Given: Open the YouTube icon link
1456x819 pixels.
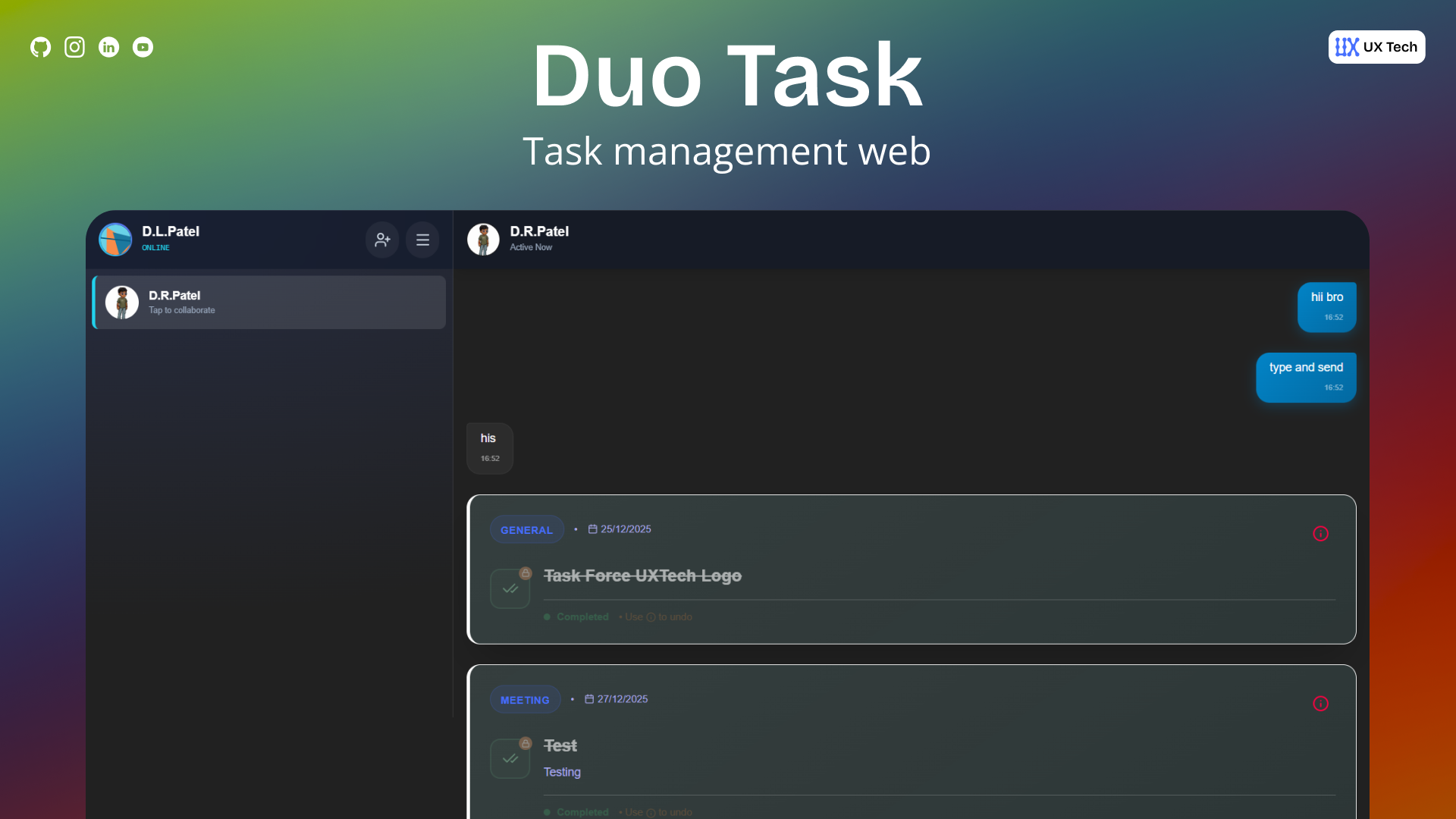Looking at the screenshot, I should point(143,47).
